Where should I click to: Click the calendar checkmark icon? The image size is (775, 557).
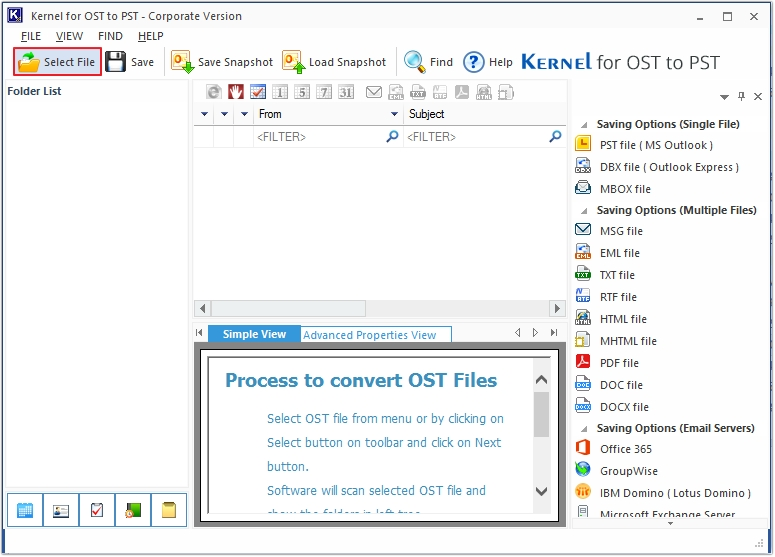pyautogui.click(x=258, y=92)
